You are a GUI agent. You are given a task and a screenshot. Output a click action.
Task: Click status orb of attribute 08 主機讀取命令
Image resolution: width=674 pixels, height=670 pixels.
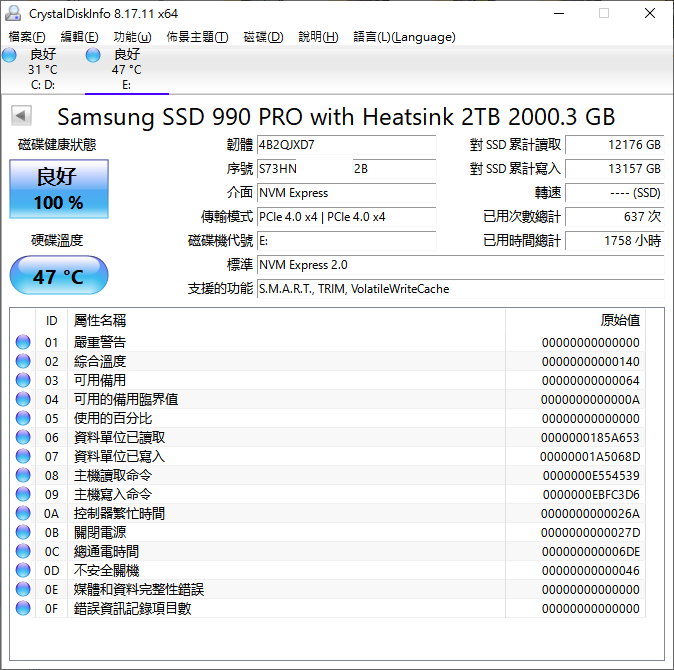(x=23, y=475)
